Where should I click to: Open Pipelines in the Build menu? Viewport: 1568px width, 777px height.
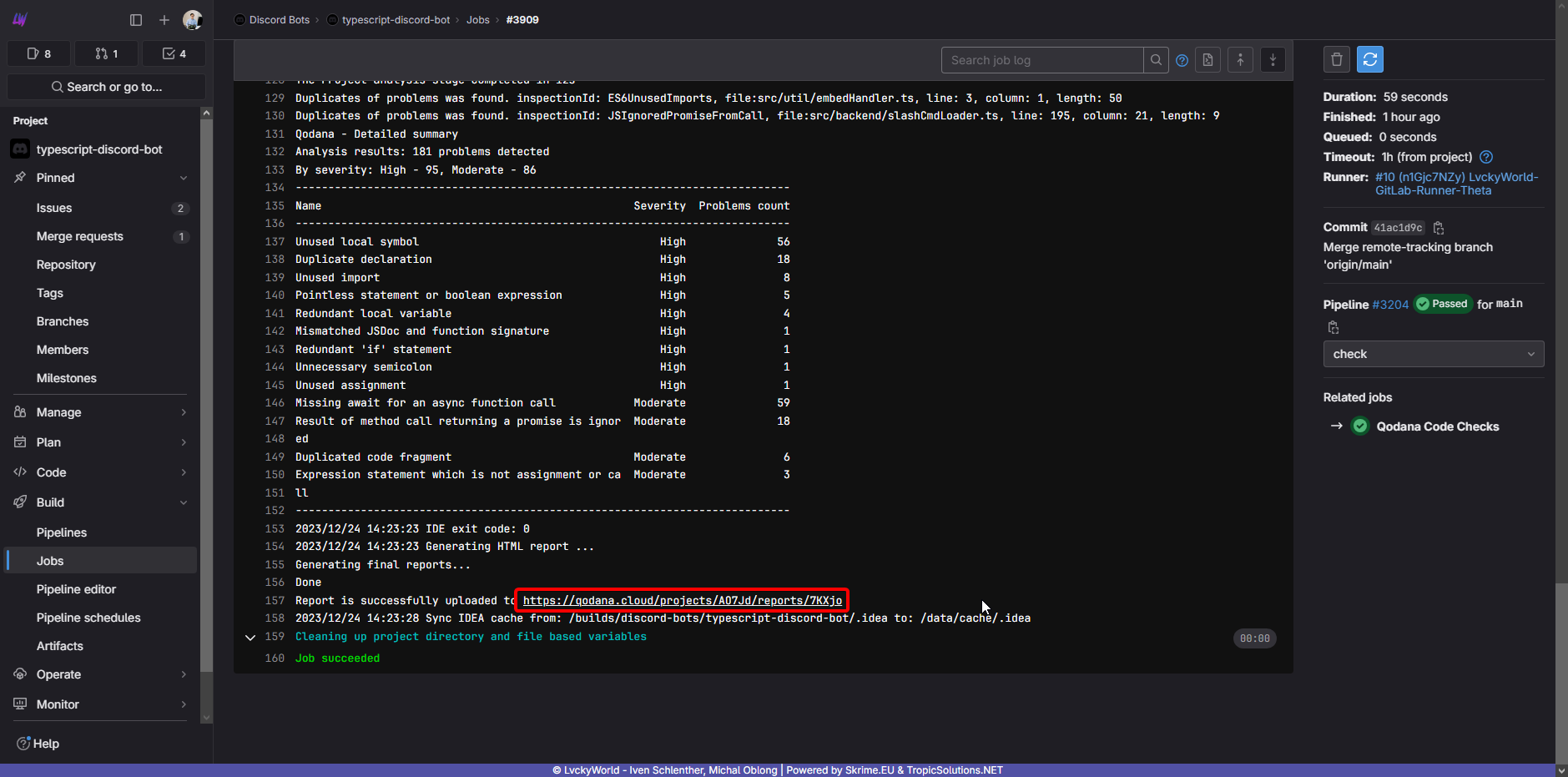pos(62,532)
